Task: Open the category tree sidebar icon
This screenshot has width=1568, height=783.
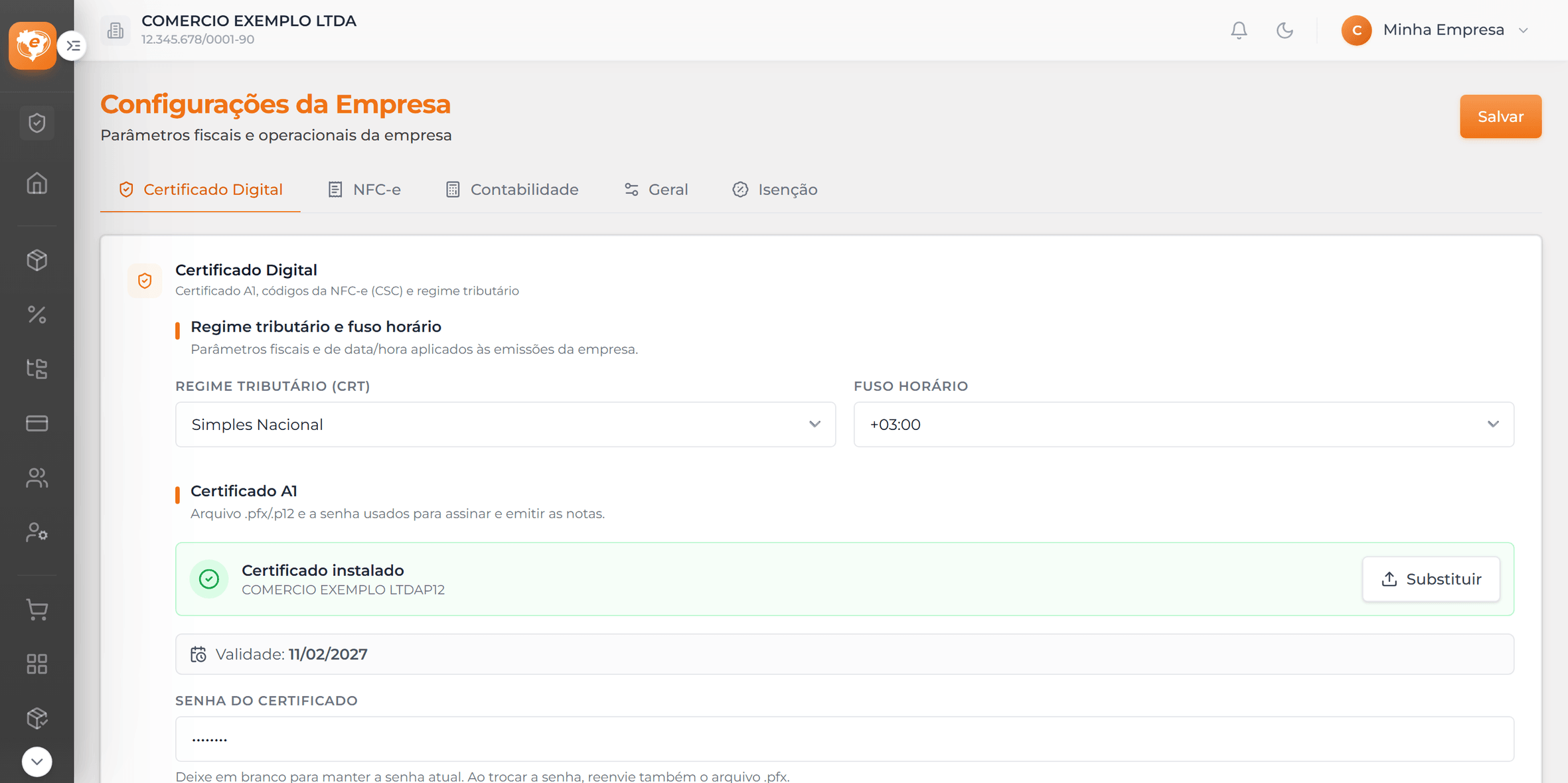Action: coord(37,368)
